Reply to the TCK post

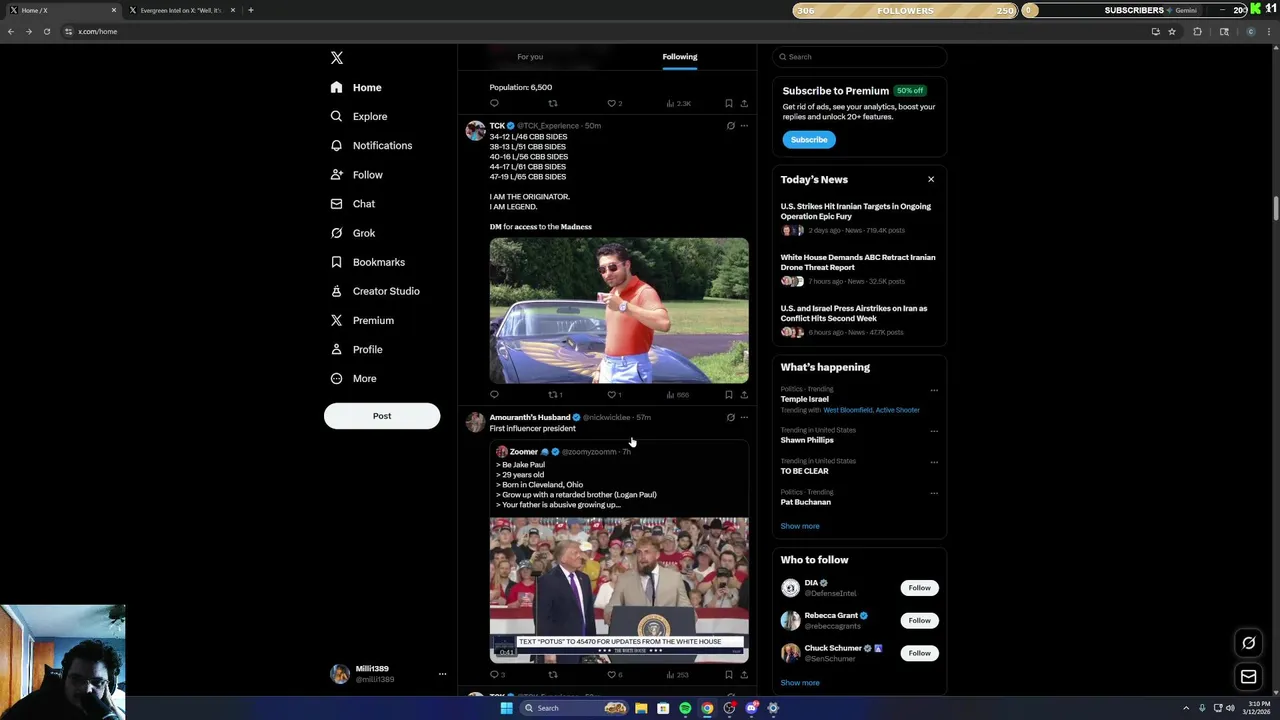tap(494, 395)
